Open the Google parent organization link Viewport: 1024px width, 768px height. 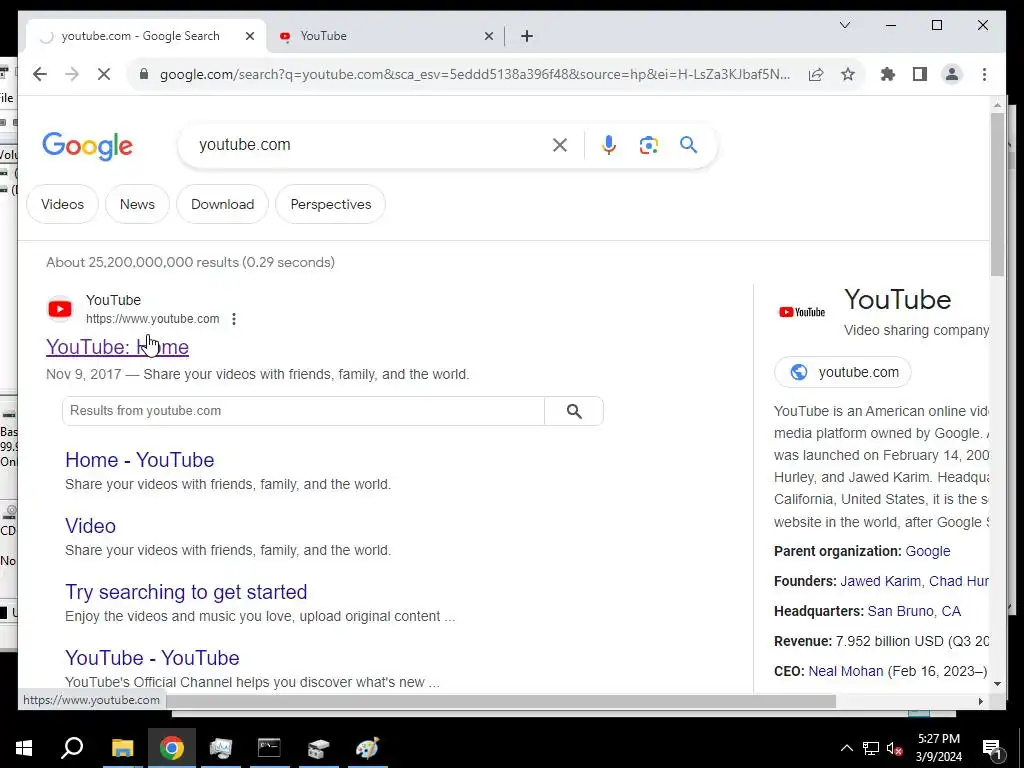(x=927, y=551)
